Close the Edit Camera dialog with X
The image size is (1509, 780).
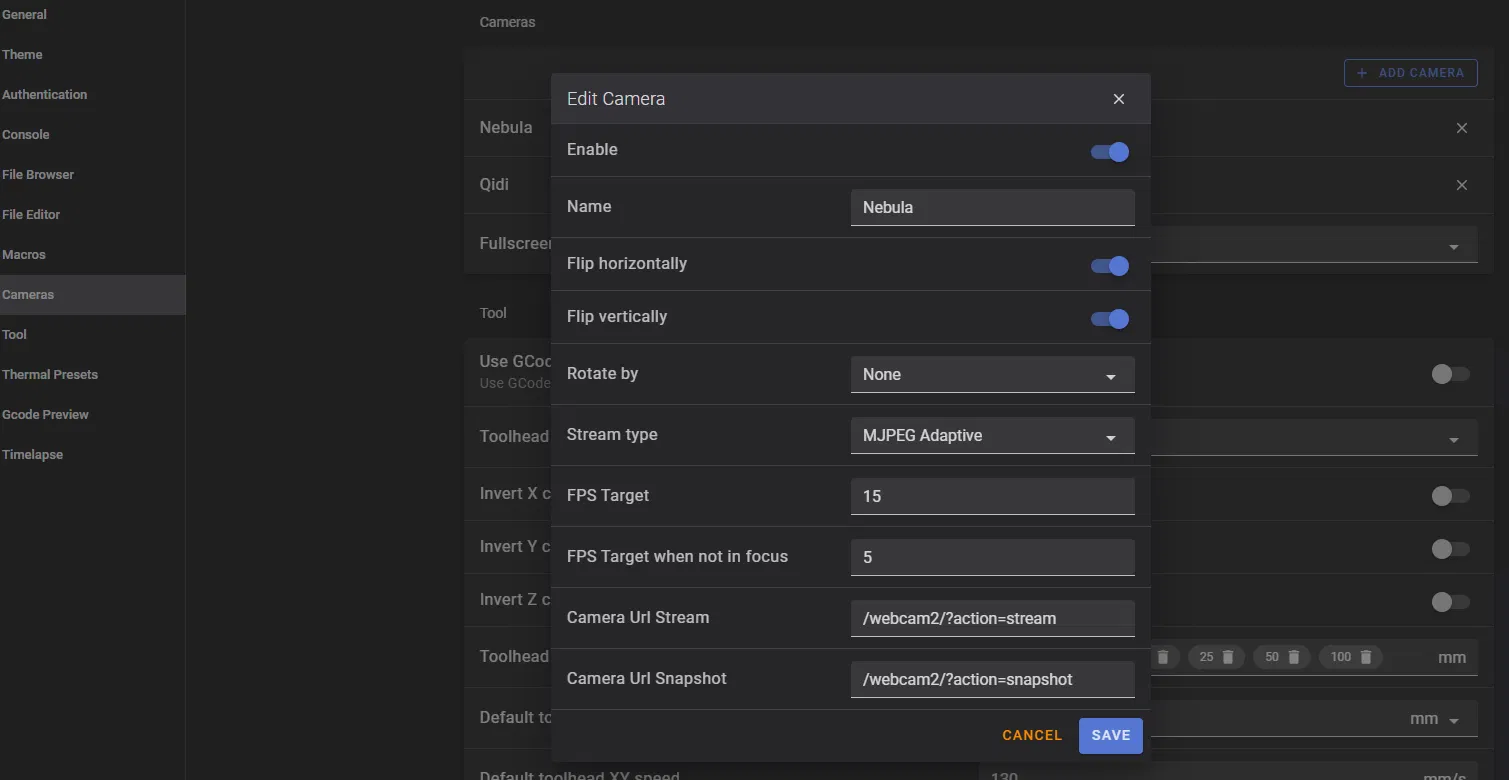coord(1119,99)
